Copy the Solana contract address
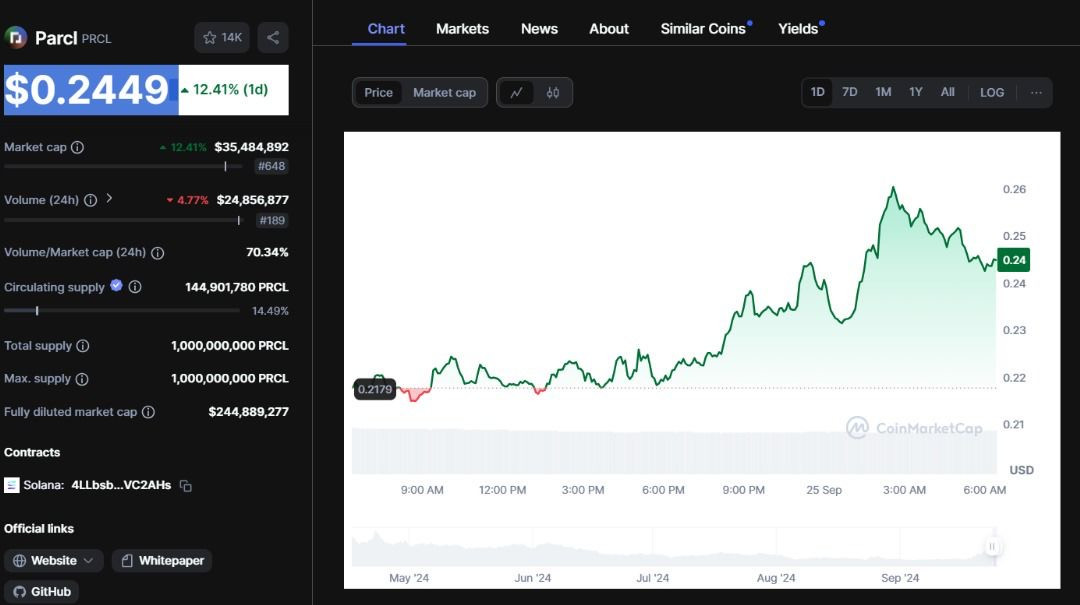The width and height of the screenshot is (1080, 605). click(186, 486)
